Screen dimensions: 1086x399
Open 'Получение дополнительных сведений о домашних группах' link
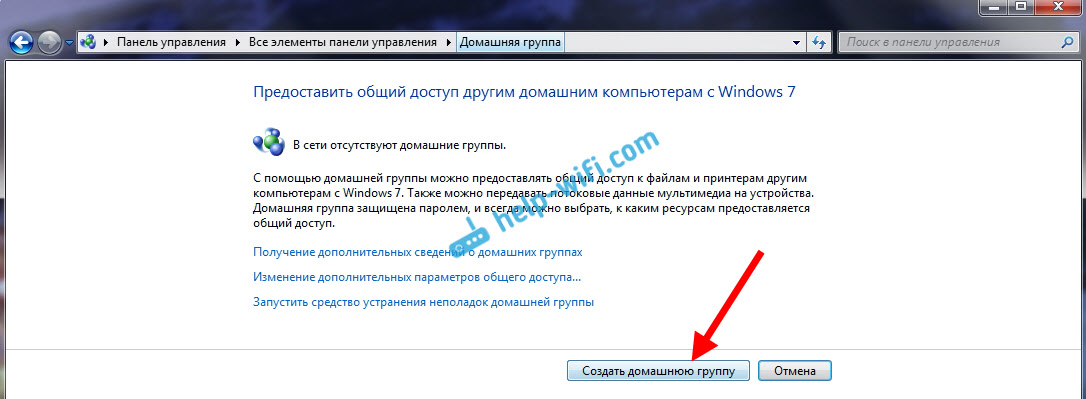418,252
